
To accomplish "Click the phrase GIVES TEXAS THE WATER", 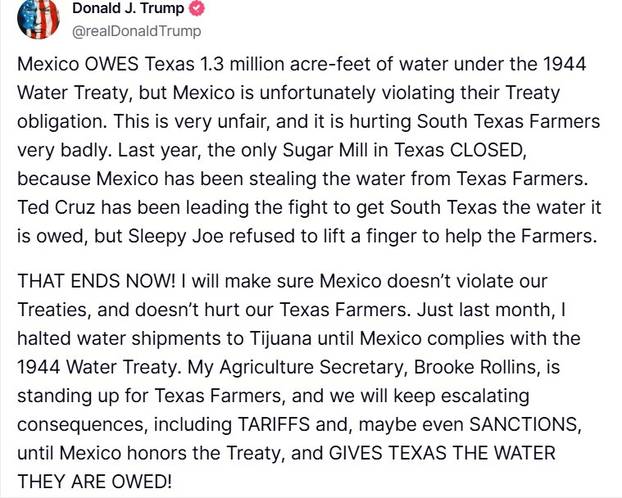I will [x=442, y=453].
